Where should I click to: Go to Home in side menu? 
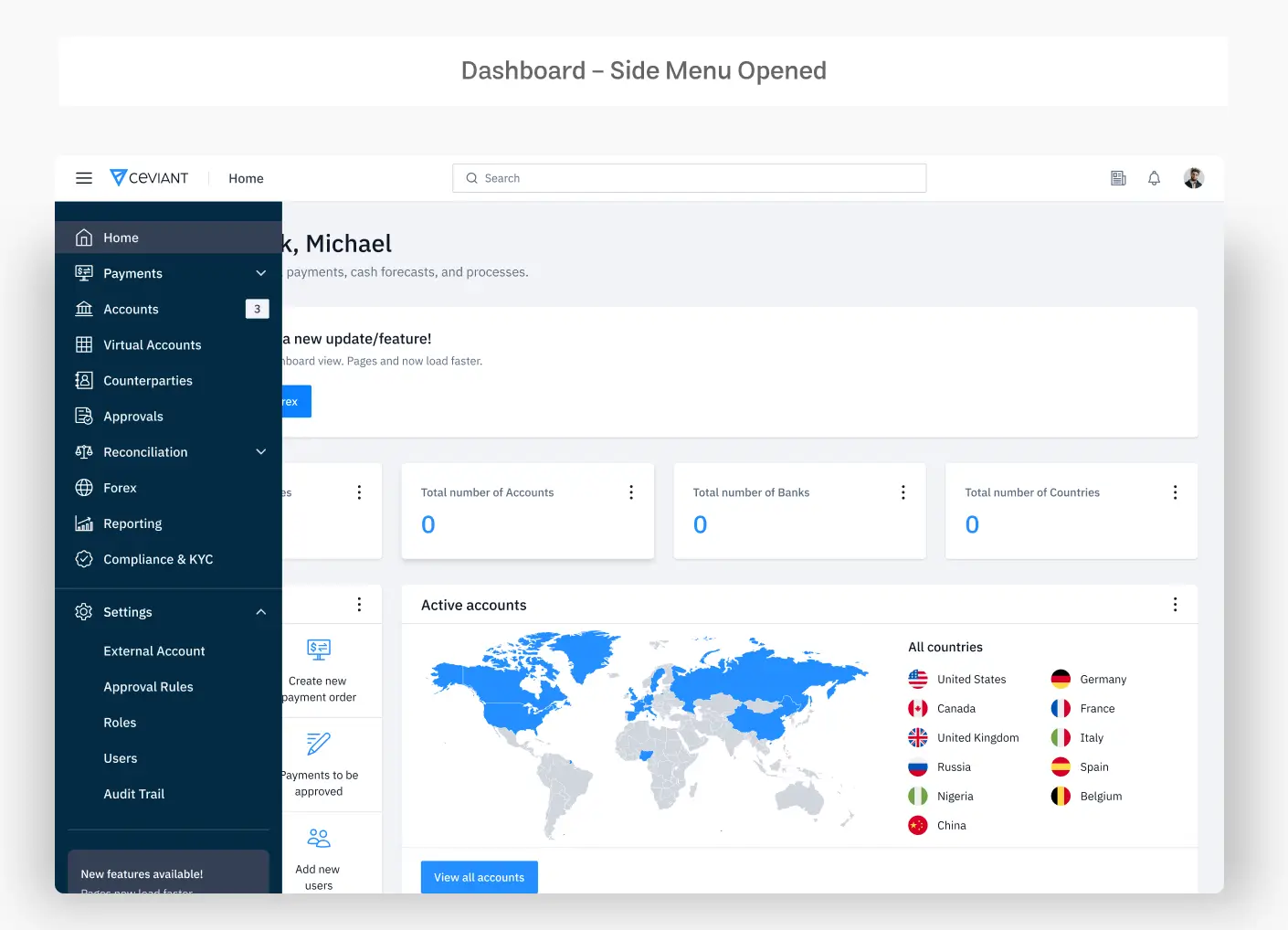168,238
